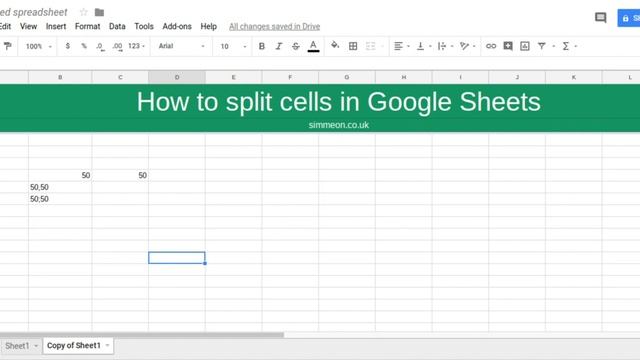
Task: Open the Insert menu
Action: 56,27
